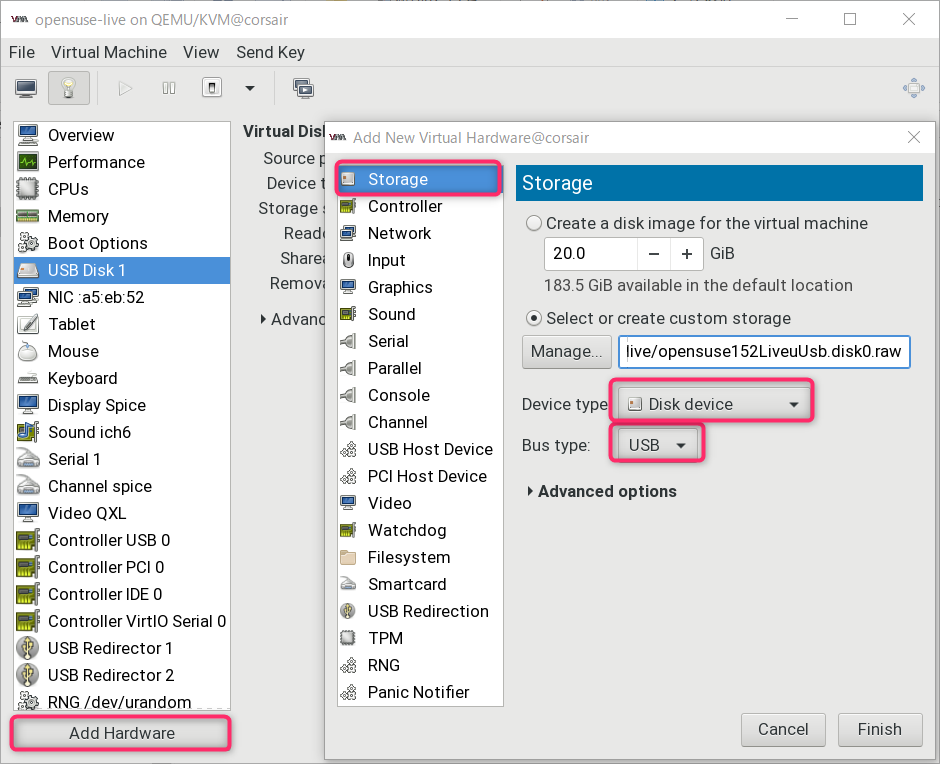Choose USB Redirection in dialog list

click(420, 610)
